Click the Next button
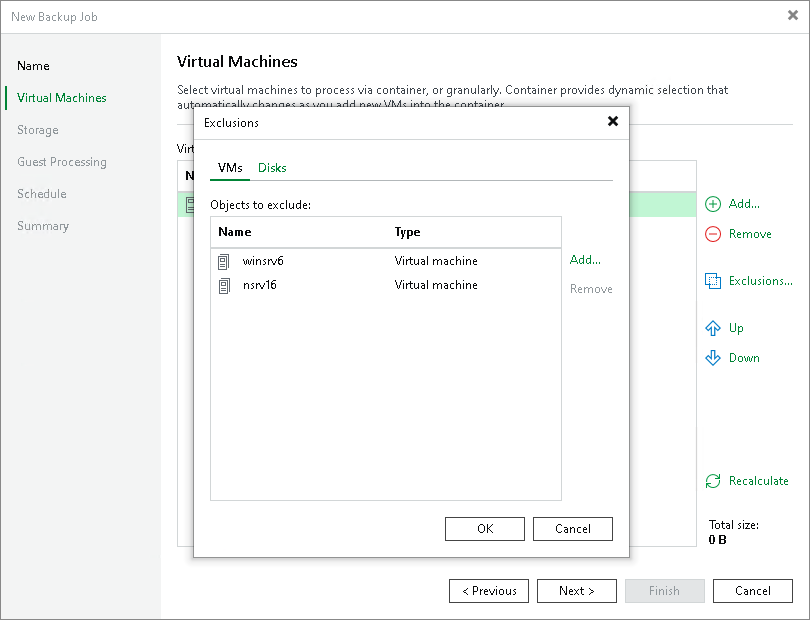The width and height of the screenshot is (810, 620). coord(577,591)
